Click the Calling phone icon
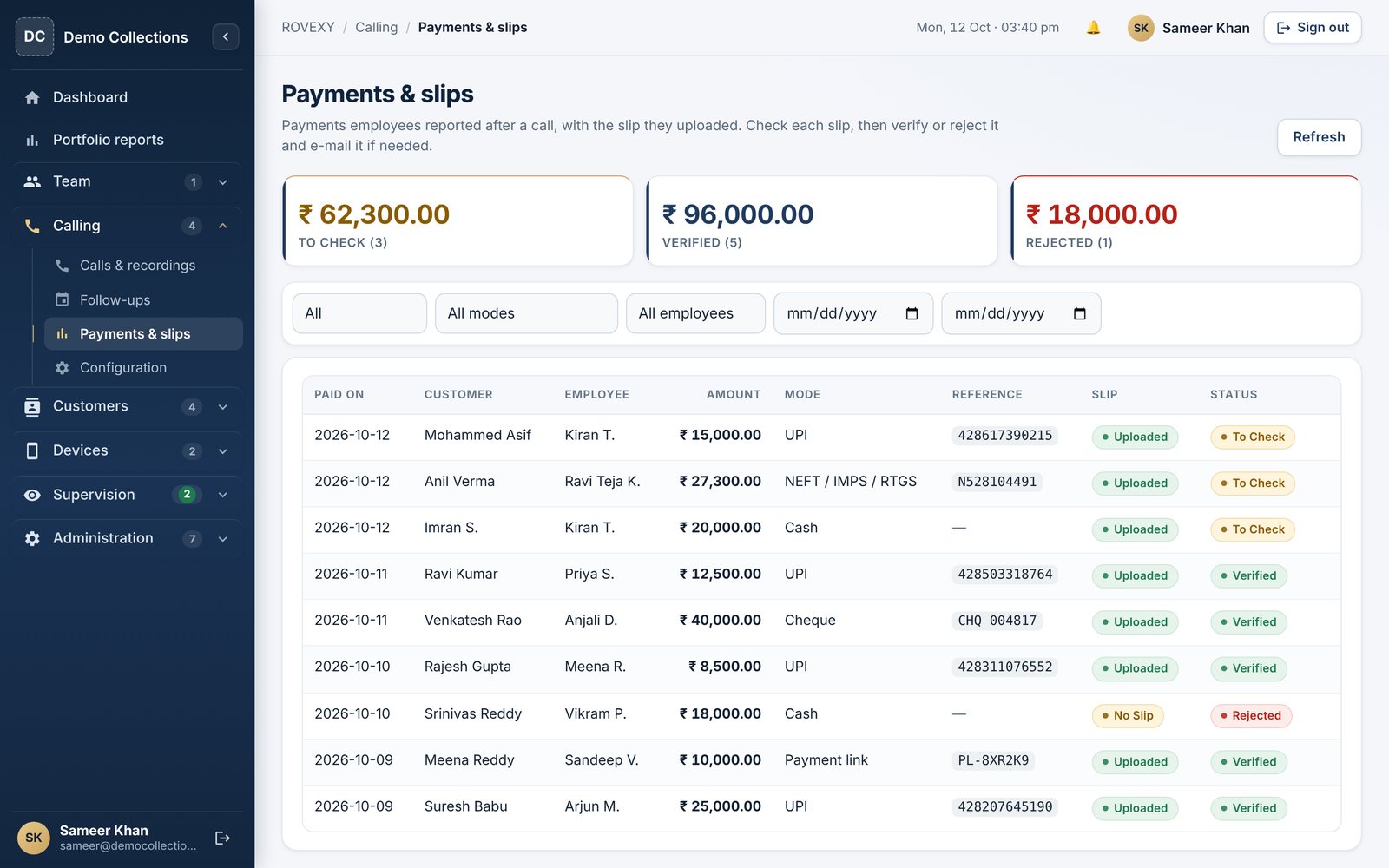 (32, 226)
